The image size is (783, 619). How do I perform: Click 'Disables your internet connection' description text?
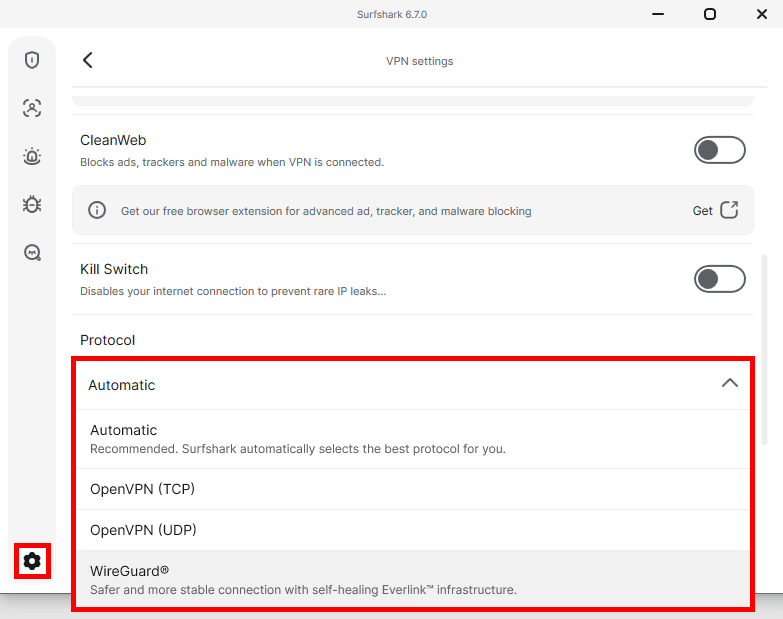point(233,291)
